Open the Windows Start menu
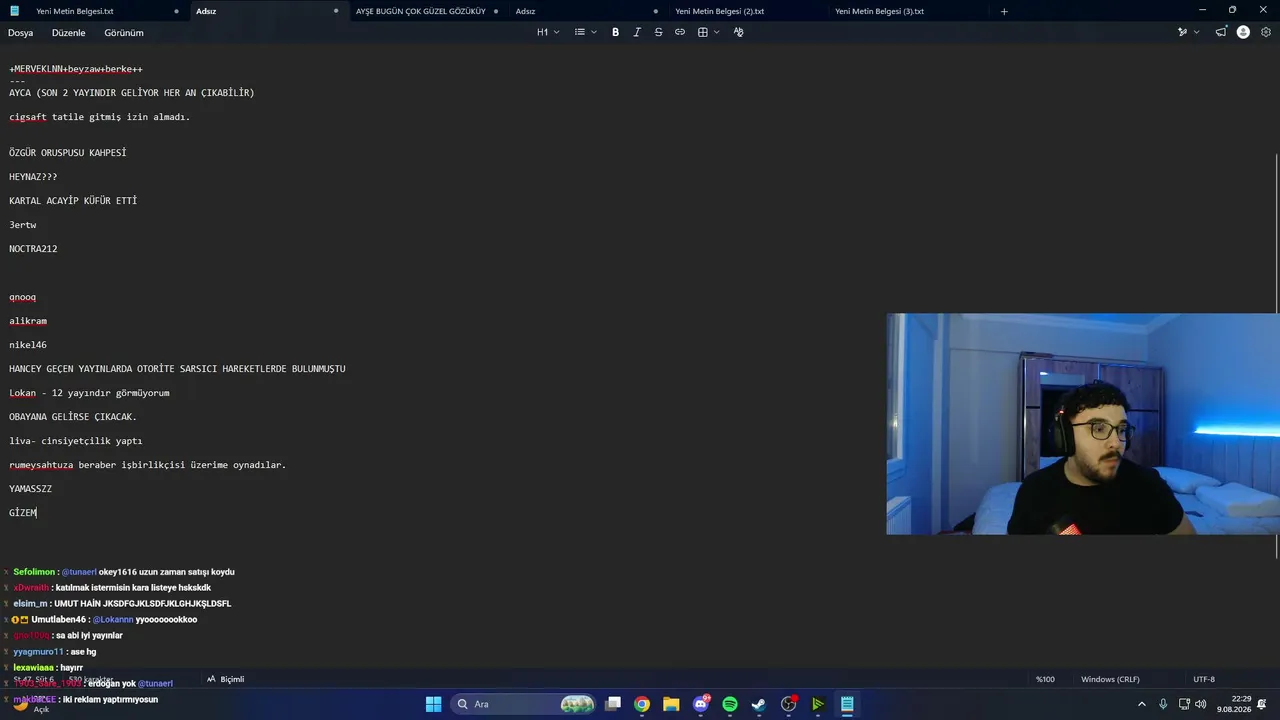This screenshot has width=1280, height=720. pyautogui.click(x=433, y=704)
